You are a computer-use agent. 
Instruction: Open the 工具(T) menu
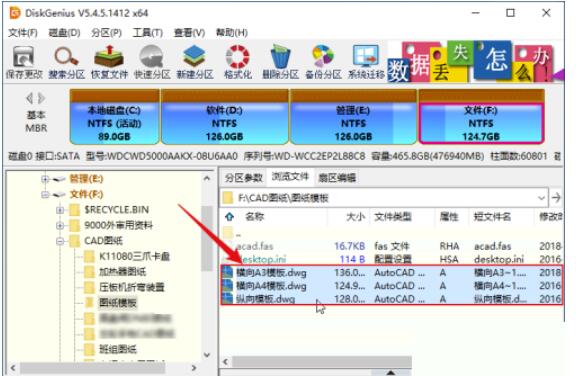[x=148, y=33]
